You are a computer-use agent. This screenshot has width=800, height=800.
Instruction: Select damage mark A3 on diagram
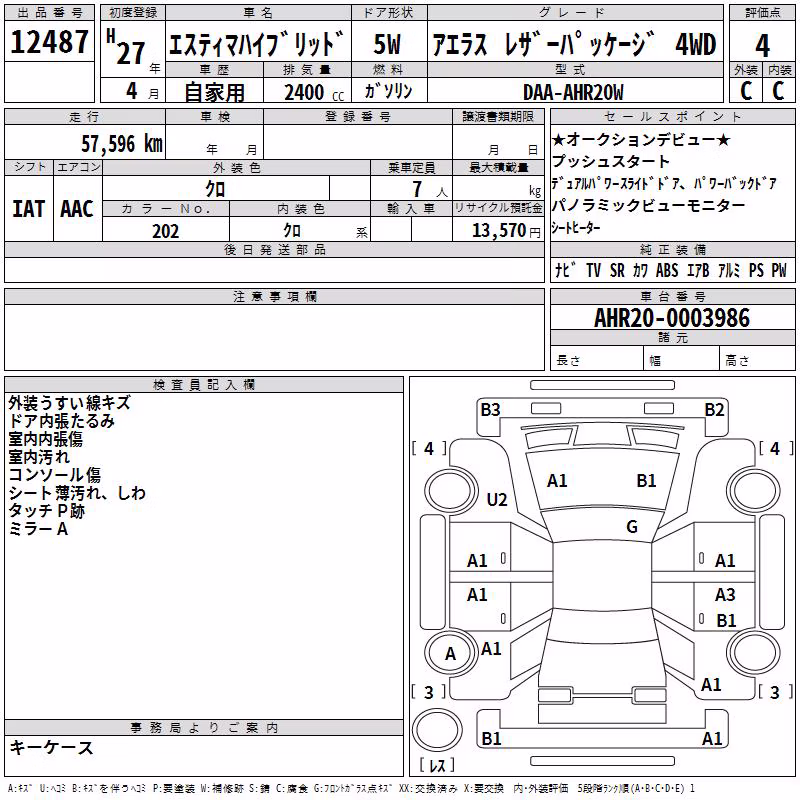click(x=725, y=594)
